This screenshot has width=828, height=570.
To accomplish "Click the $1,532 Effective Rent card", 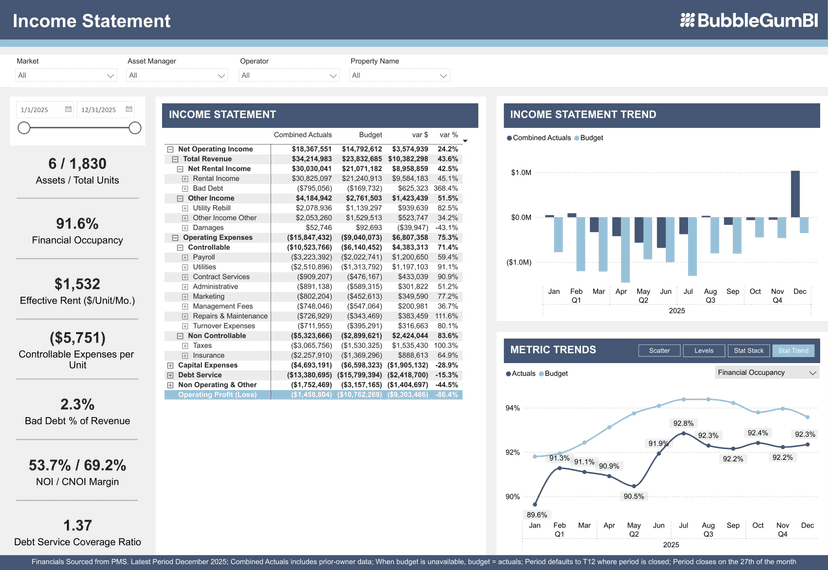I will 77,291.
